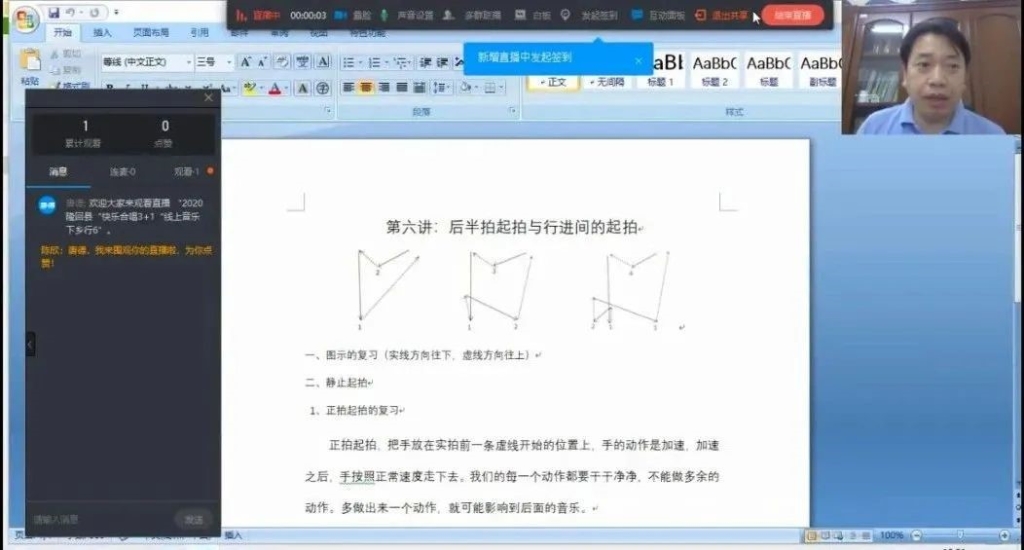Close the dark live chat panel
This screenshot has width=1024, height=550.
coord(208,97)
